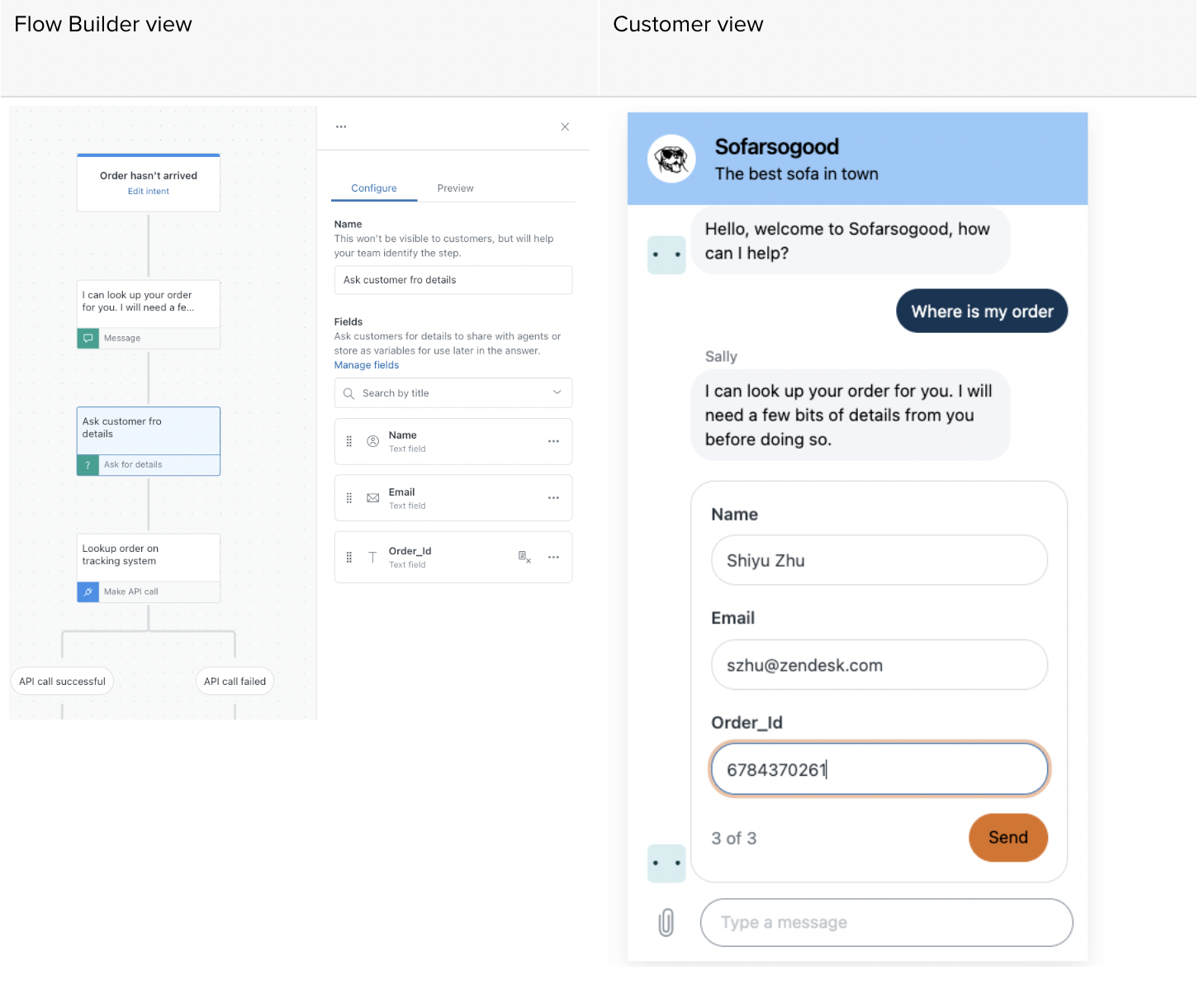Screen dimensions: 1204x1003
Task: Select the Make API call lightning icon
Action: click(x=88, y=592)
